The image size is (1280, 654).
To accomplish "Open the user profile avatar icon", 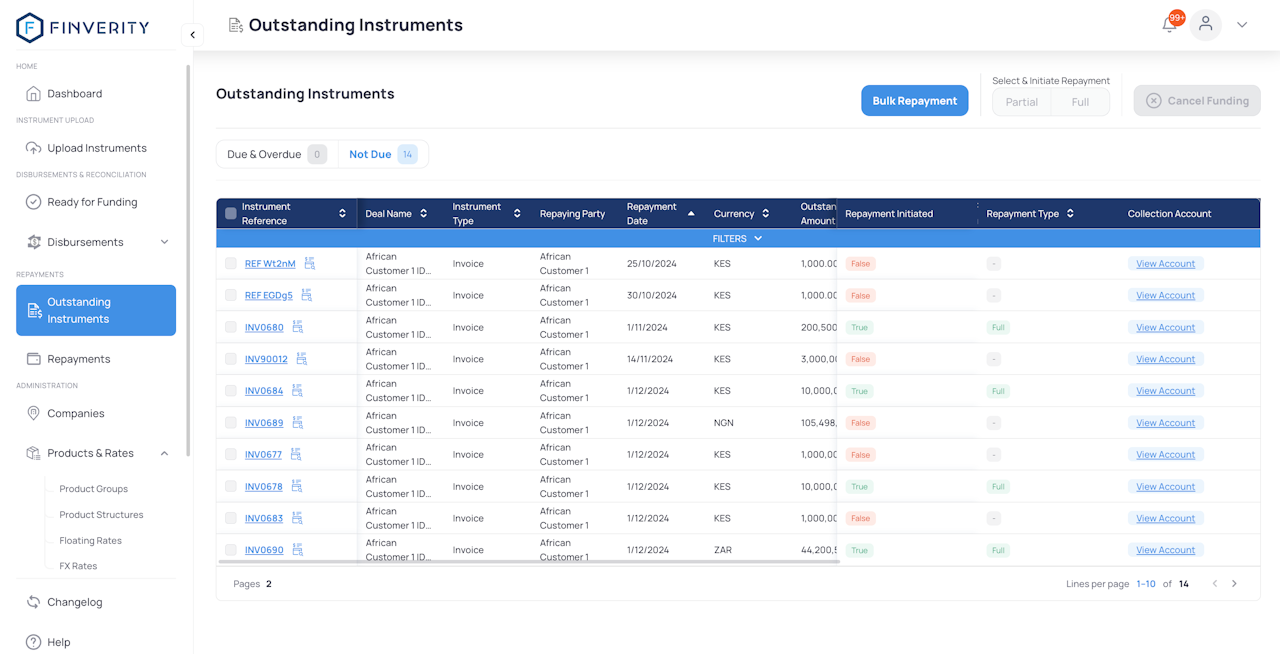I will pos(1206,25).
